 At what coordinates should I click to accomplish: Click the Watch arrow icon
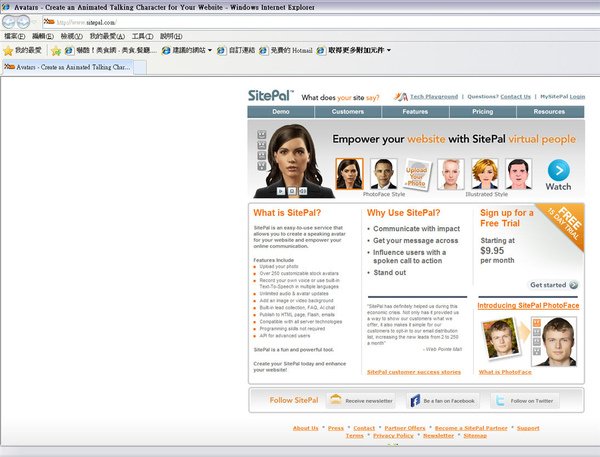coord(559,170)
